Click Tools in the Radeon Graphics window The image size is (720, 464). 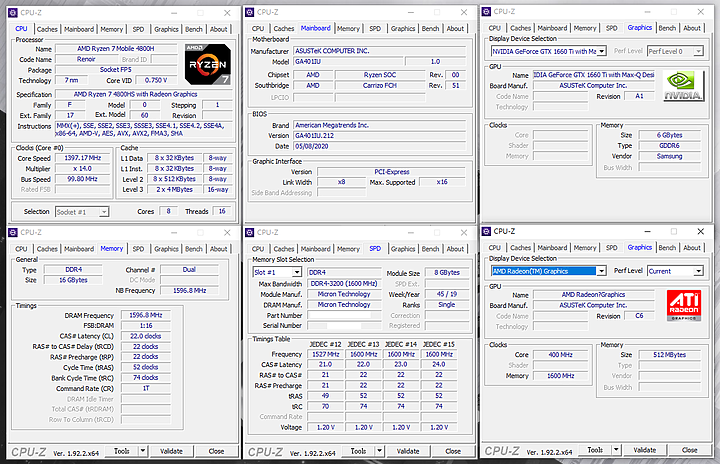[x=595, y=450]
